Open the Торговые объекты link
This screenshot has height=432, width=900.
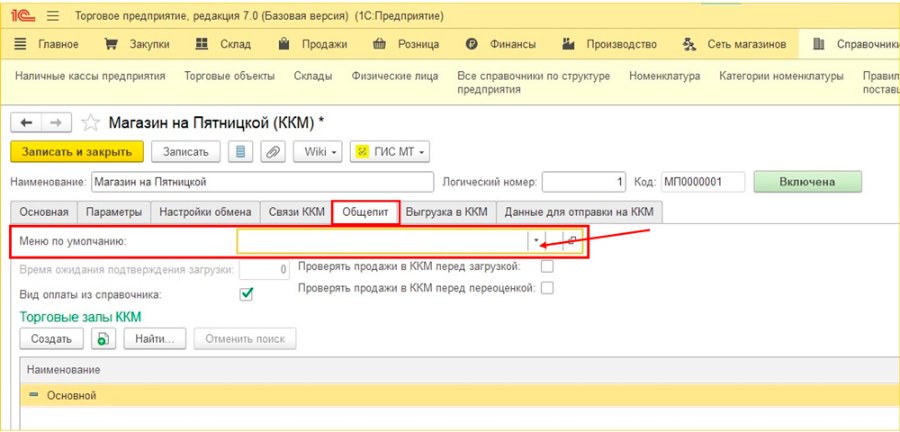pos(230,76)
